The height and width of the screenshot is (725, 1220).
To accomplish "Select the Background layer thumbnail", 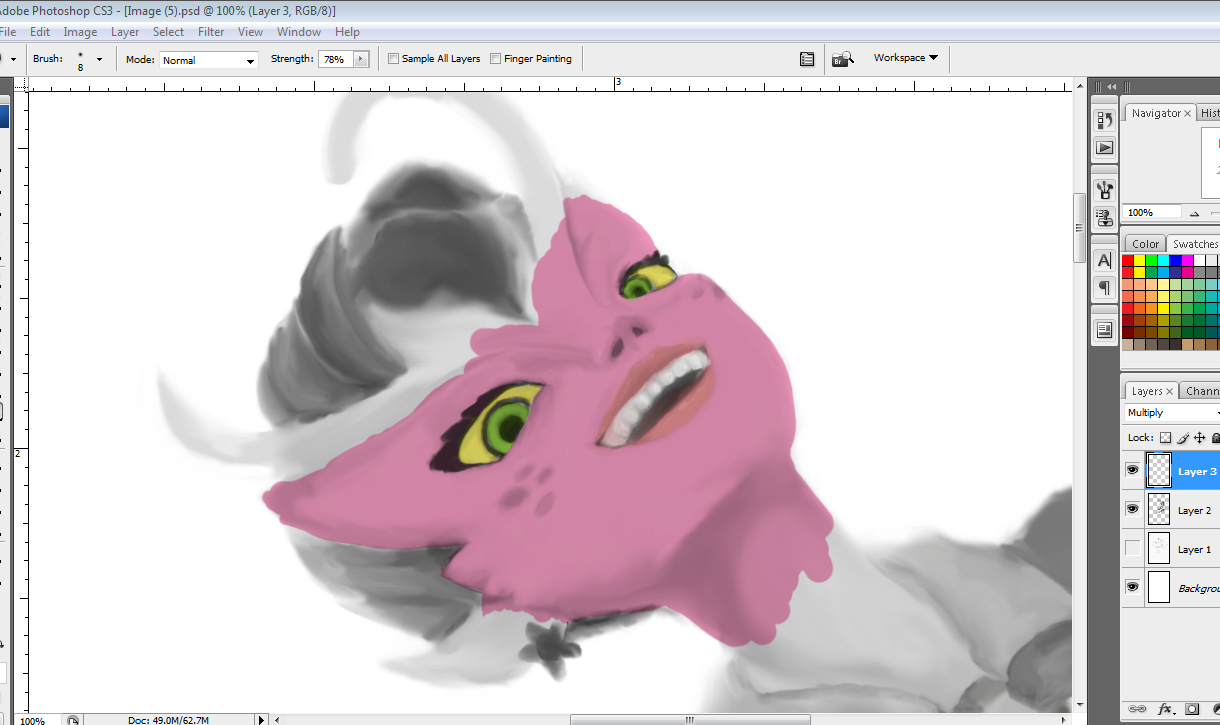I will tap(1158, 587).
